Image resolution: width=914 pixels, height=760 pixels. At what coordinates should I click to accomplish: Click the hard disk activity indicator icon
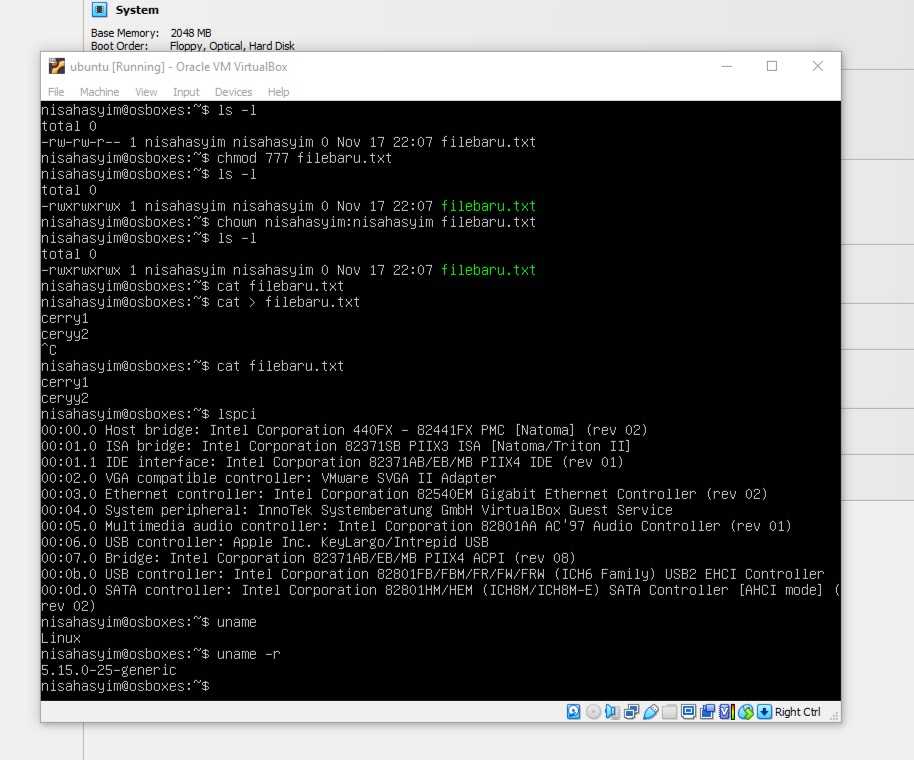pyautogui.click(x=574, y=712)
